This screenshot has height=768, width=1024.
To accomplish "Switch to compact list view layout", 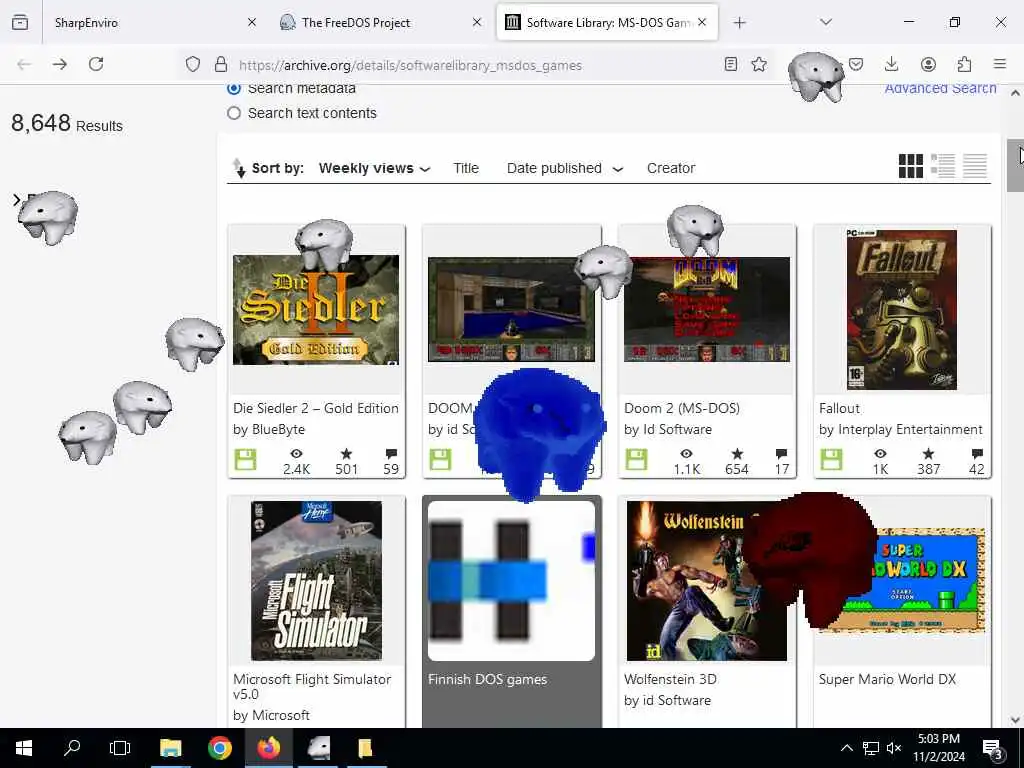I will tap(975, 166).
